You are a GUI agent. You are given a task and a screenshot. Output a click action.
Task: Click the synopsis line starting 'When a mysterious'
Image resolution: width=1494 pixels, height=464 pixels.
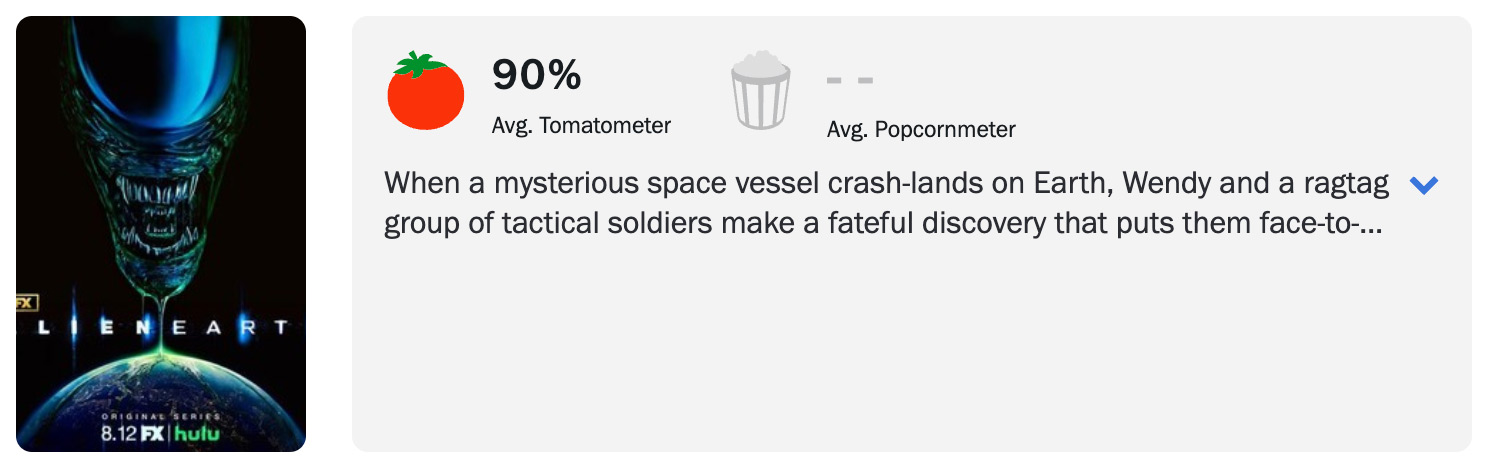[x=887, y=184]
